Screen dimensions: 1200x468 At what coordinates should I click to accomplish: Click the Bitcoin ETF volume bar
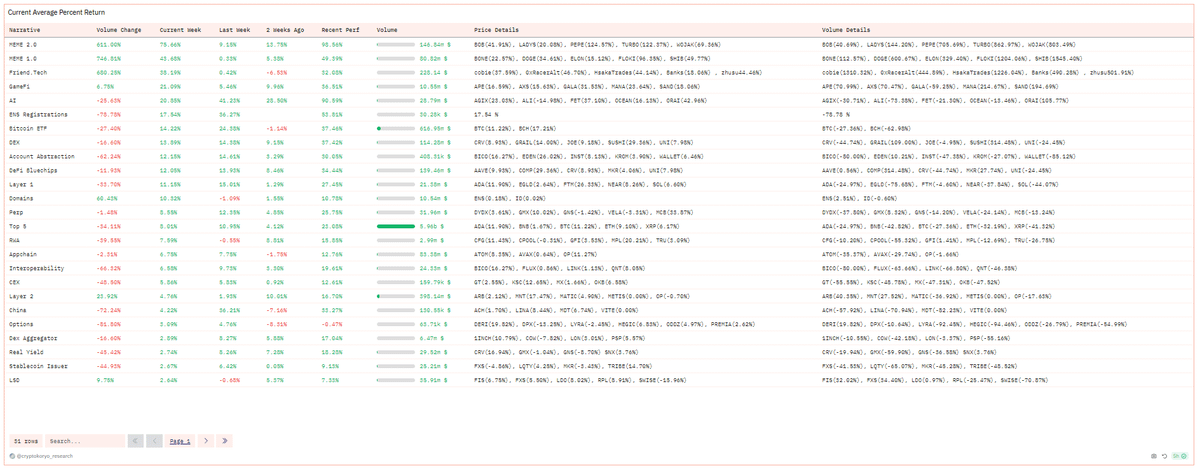coord(395,129)
